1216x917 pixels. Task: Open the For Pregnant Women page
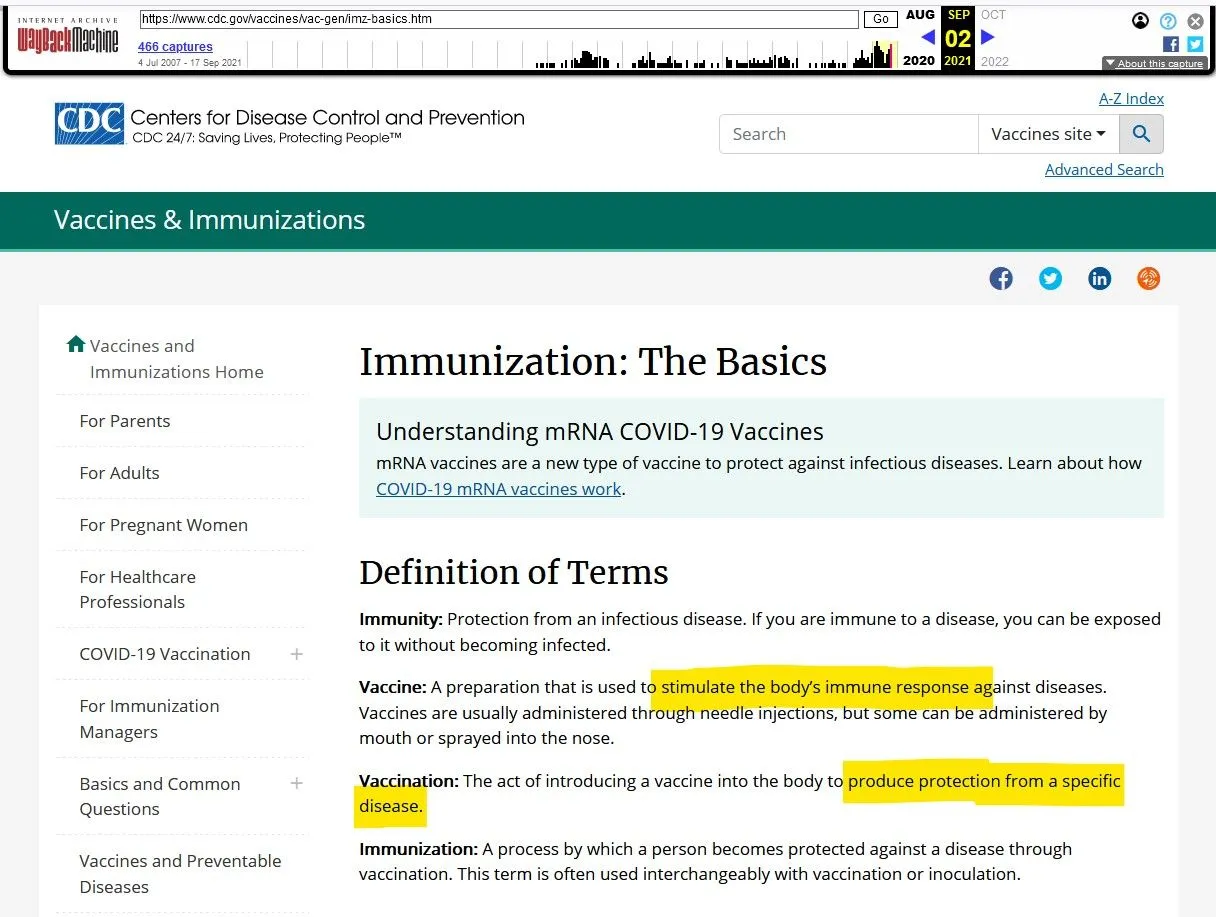coord(163,525)
